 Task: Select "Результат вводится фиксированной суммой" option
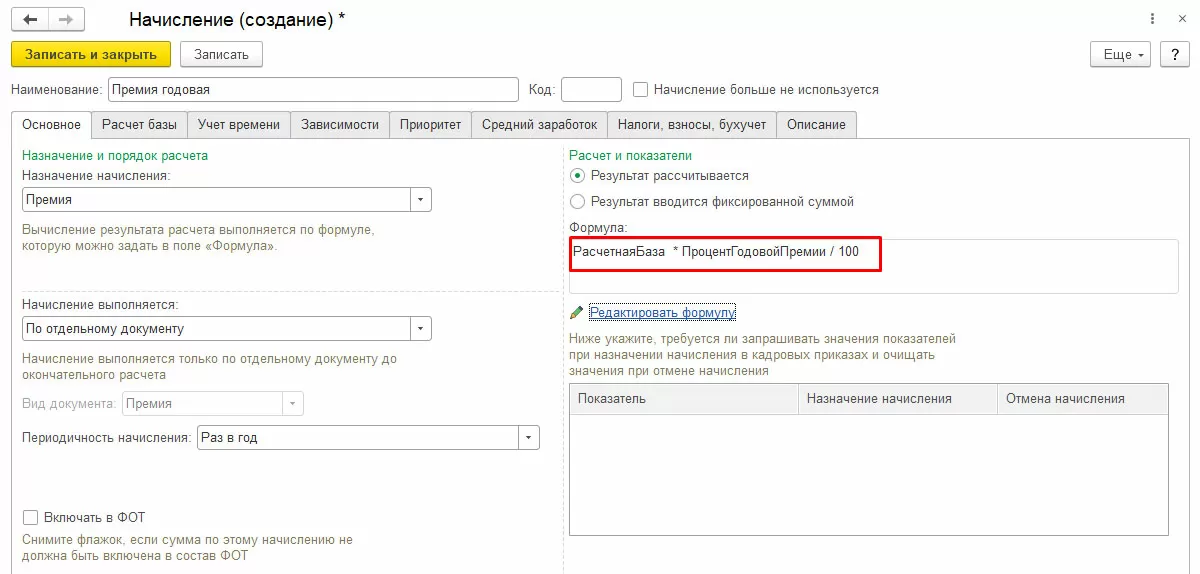tap(577, 201)
